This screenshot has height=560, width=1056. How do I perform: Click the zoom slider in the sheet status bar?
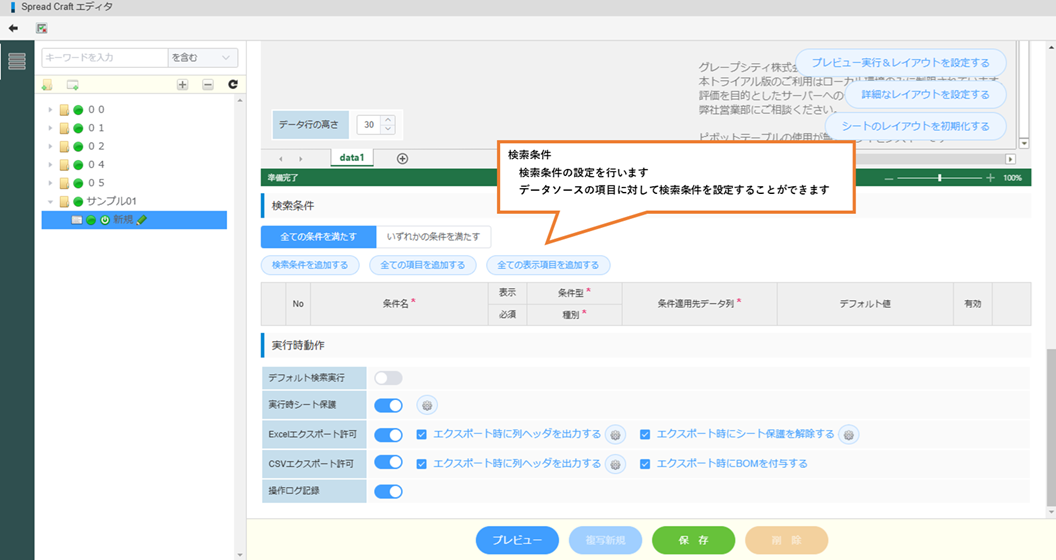click(x=939, y=177)
